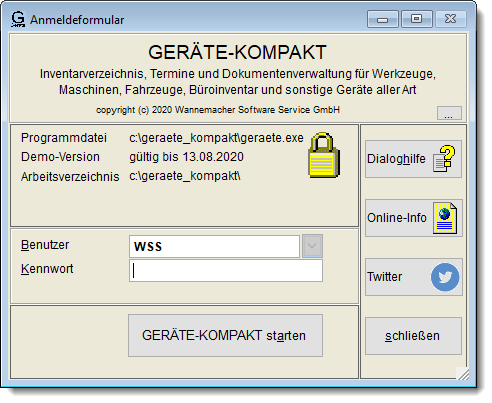Image resolution: width=492 pixels, height=403 pixels.
Task: Click the small ellipsis button below the heading
Action: click(x=449, y=113)
